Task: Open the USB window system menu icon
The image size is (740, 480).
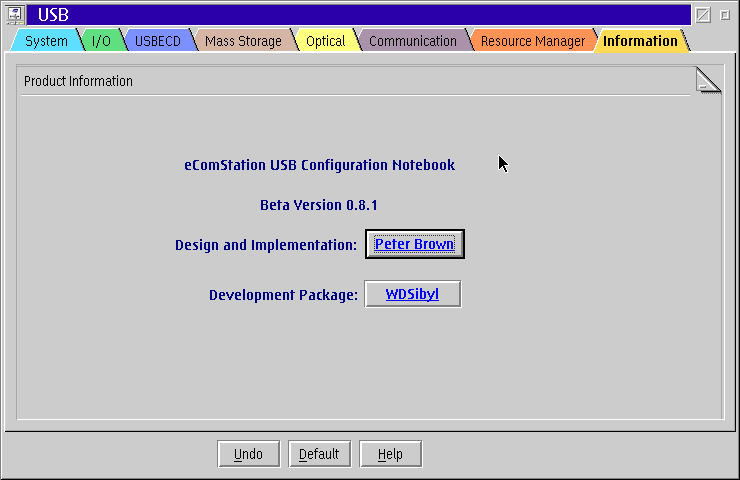Action: tap(15, 15)
